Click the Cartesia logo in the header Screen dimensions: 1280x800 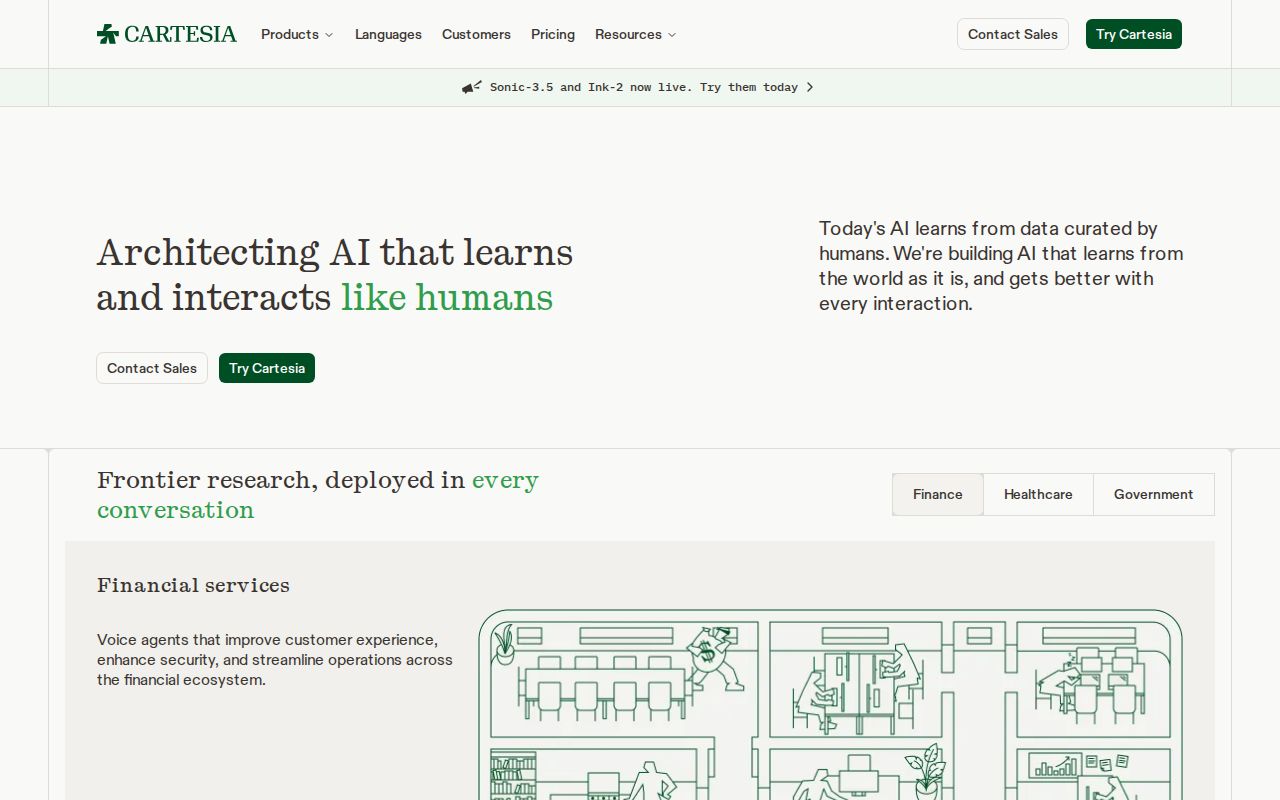(x=167, y=34)
